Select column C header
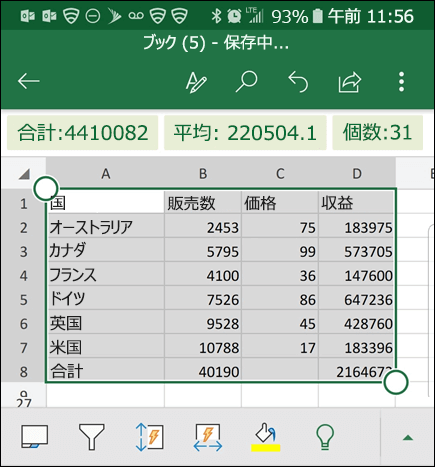The height and width of the screenshot is (467, 435). point(280,174)
